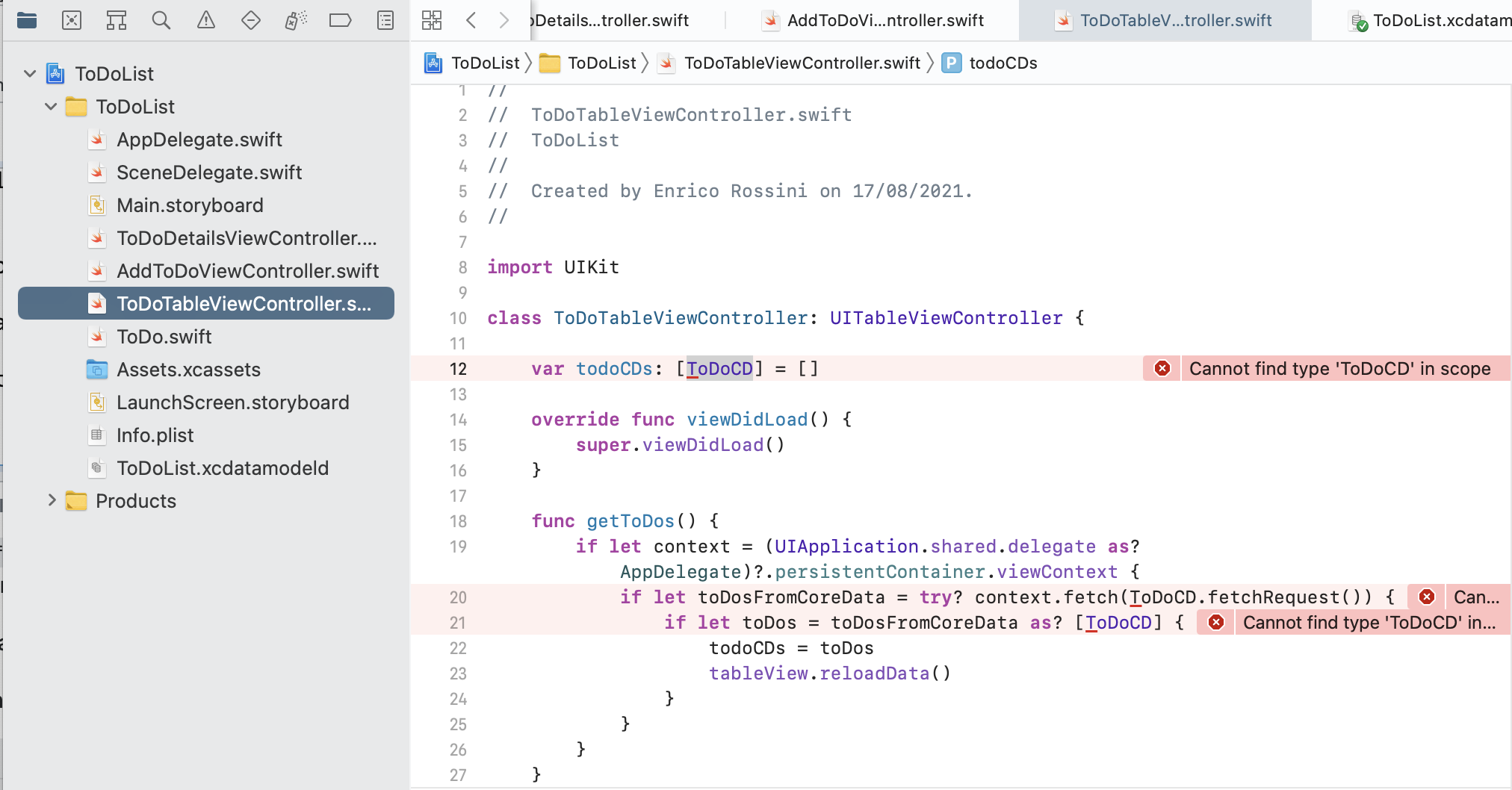
Task: Click the error icon on line 20
Action: pos(1427,597)
